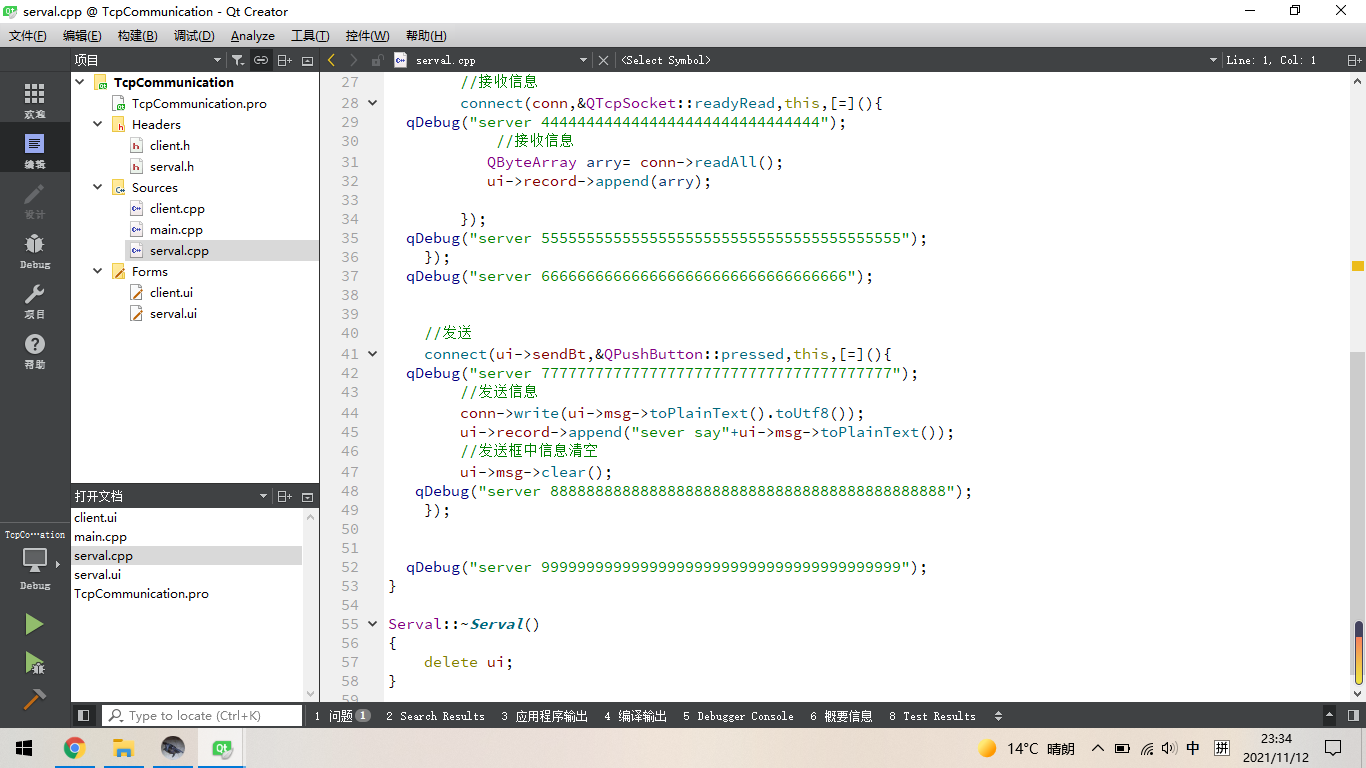Screen dimensions: 1366x768
Task: Open the 调试(D) menu
Action: (194, 36)
